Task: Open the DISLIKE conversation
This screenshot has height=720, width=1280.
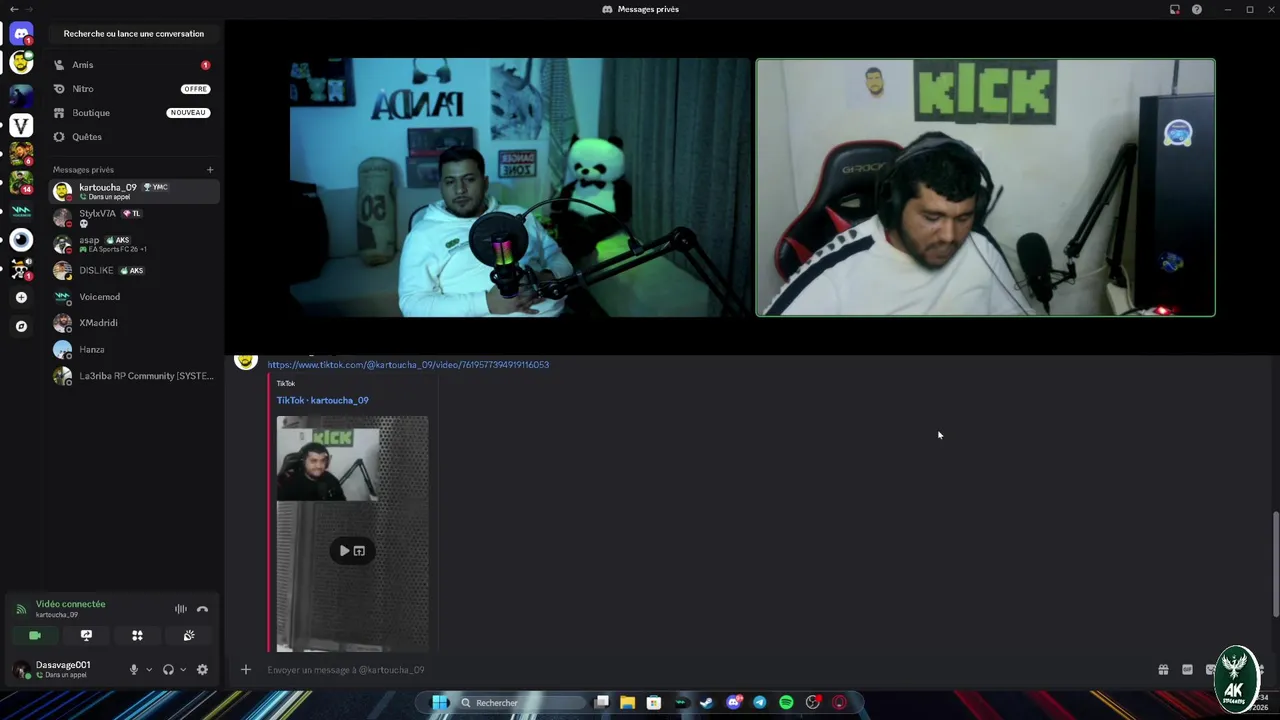Action: pyautogui.click(x=133, y=270)
